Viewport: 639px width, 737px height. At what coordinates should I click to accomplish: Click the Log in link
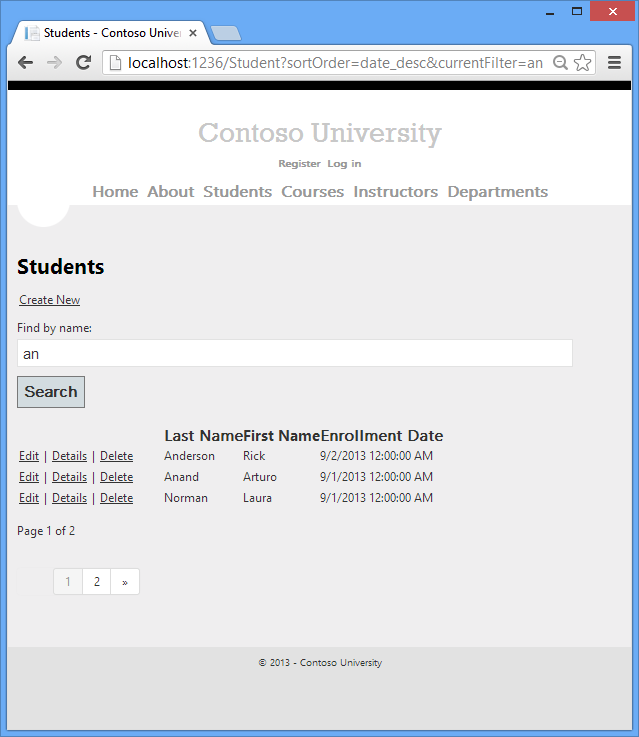click(x=344, y=164)
